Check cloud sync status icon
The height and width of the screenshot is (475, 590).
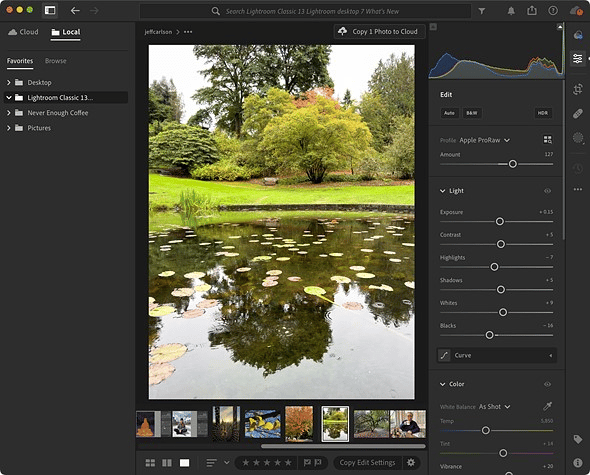coord(576,11)
